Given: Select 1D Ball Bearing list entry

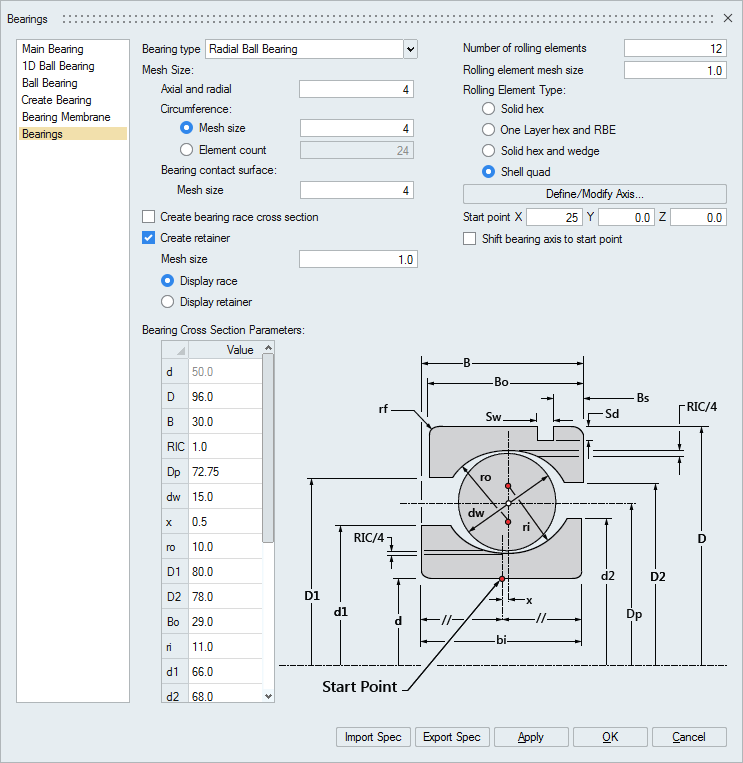Looking at the screenshot, I should 58,66.
